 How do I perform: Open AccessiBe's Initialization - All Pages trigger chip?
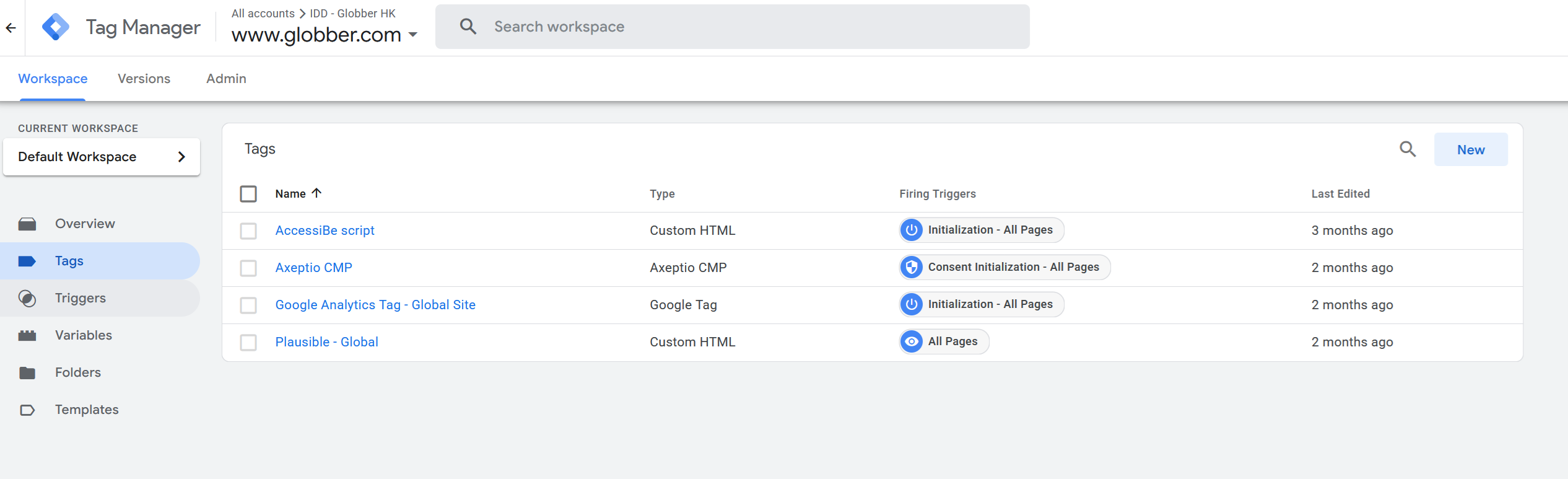[982, 230]
